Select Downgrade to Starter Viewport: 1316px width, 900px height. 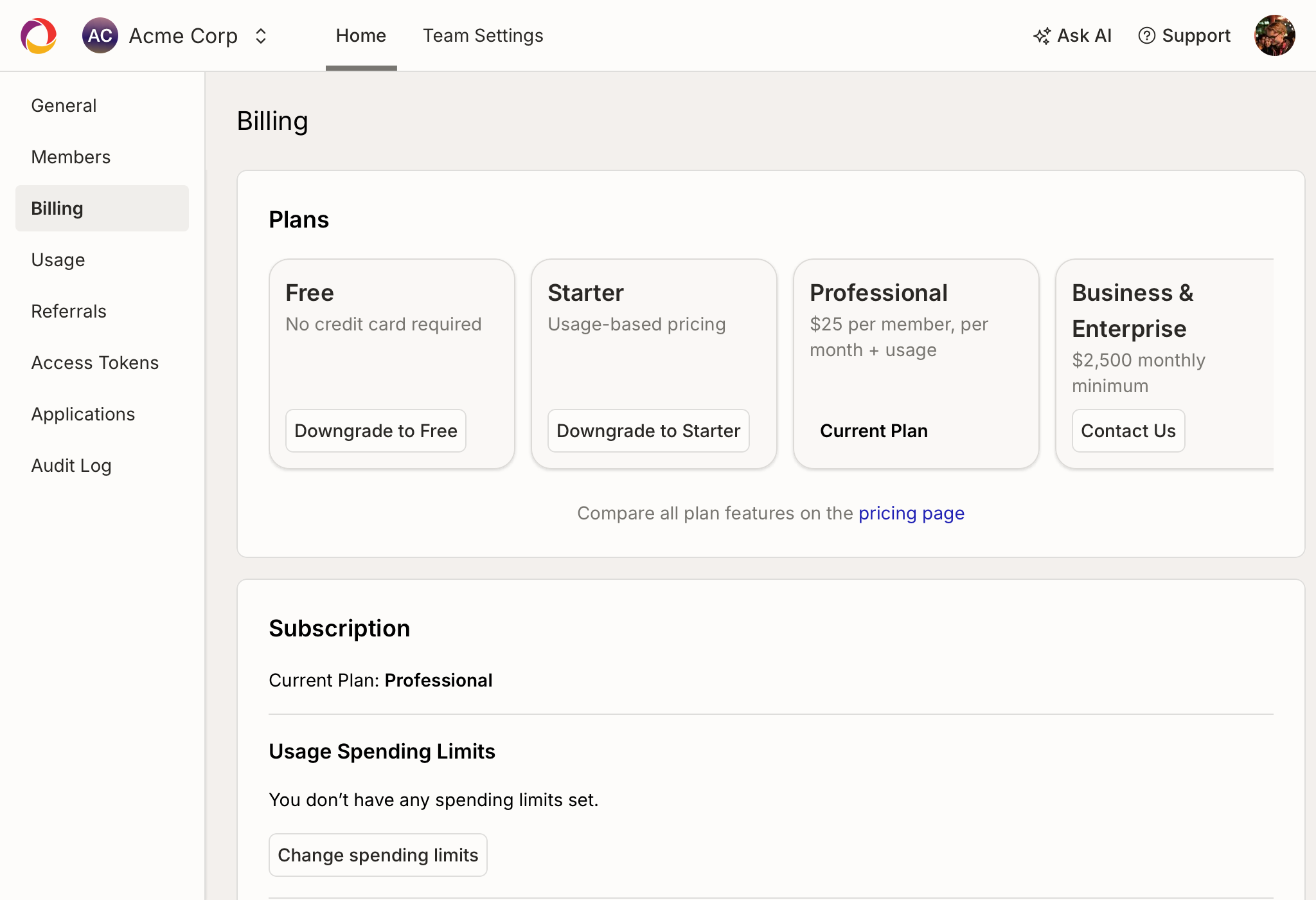pos(648,431)
